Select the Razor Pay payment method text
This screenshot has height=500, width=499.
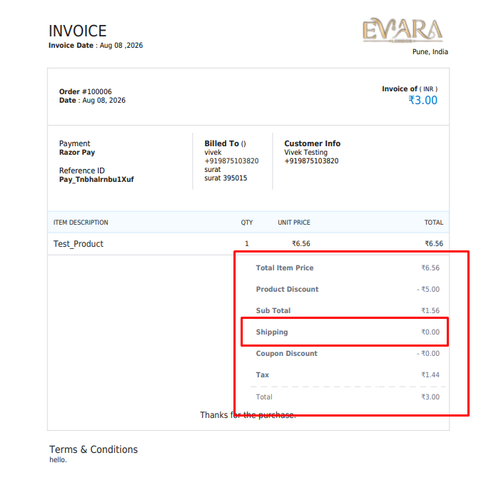(77, 152)
